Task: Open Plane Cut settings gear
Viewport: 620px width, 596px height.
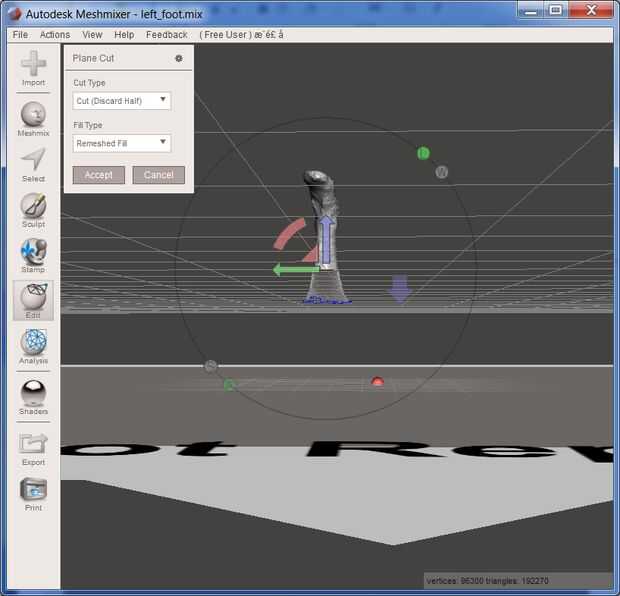Action: pyautogui.click(x=179, y=59)
